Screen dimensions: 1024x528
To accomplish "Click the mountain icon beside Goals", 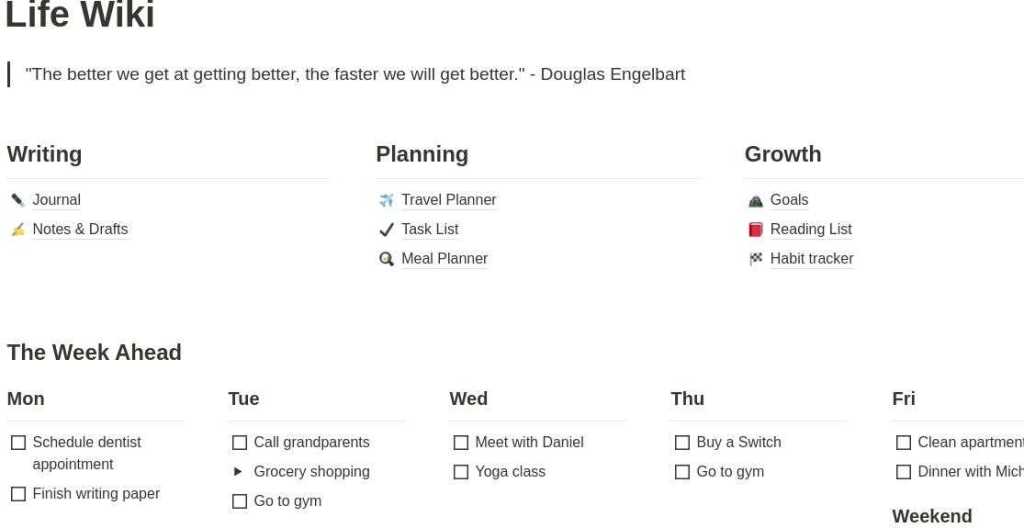I will (755, 200).
